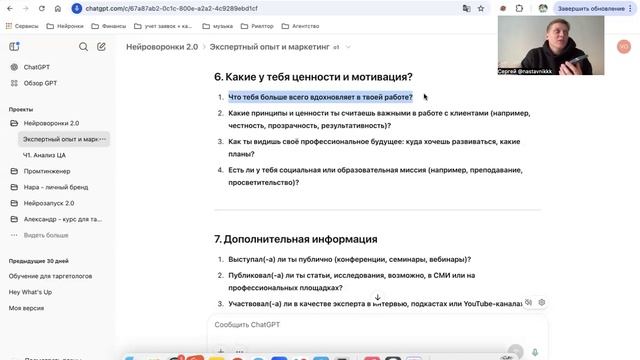The width and height of the screenshot is (640, 360).
Task: Click the speaker webcam thumbnail
Action: (x=551, y=45)
